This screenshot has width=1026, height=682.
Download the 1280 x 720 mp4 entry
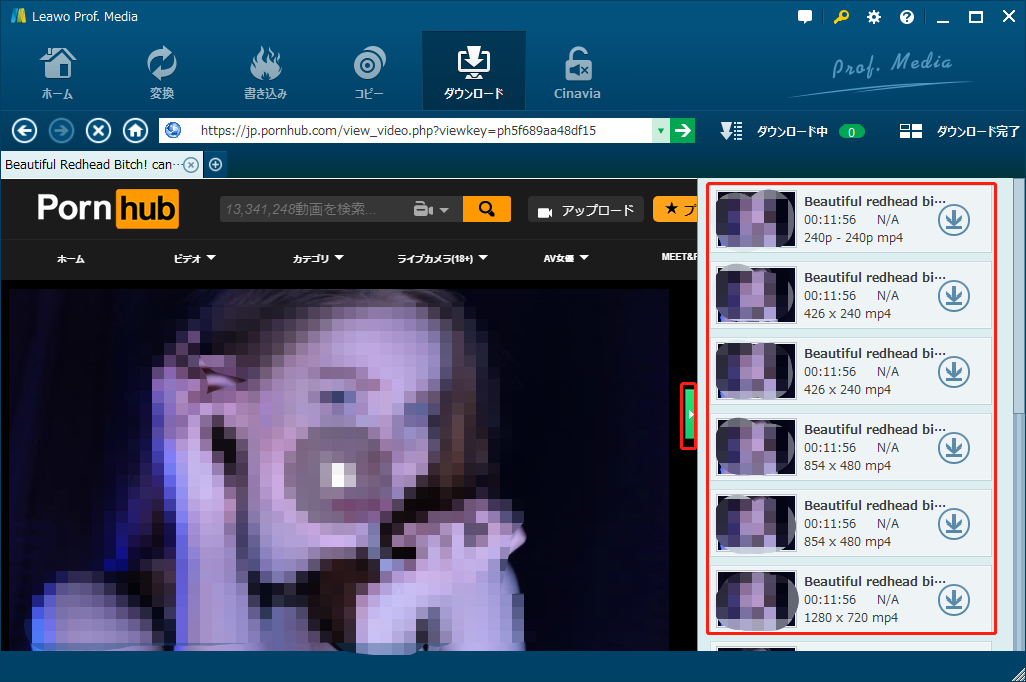coord(953,600)
